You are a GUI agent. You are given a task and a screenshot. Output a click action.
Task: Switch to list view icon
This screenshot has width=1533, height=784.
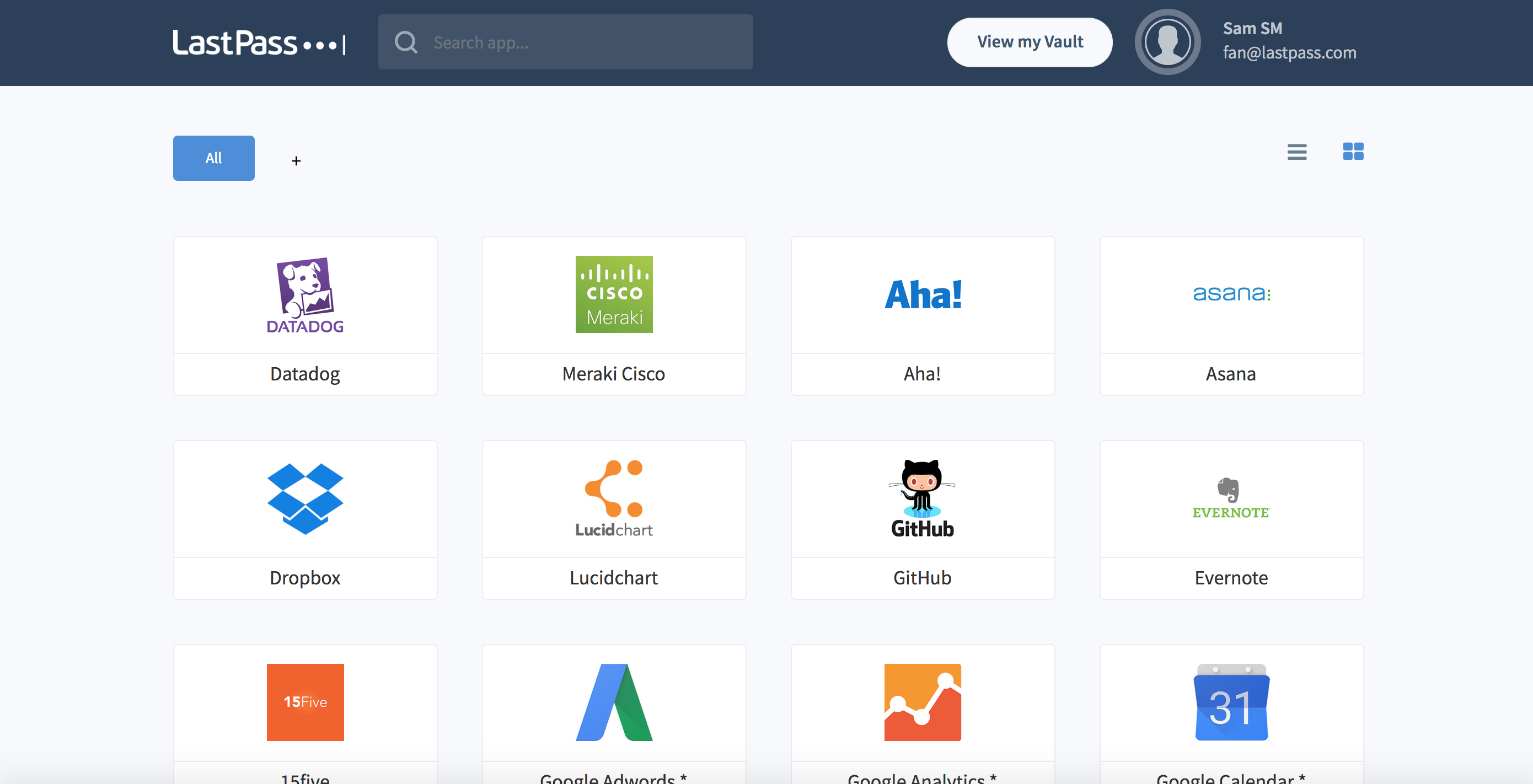pos(1297,152)
